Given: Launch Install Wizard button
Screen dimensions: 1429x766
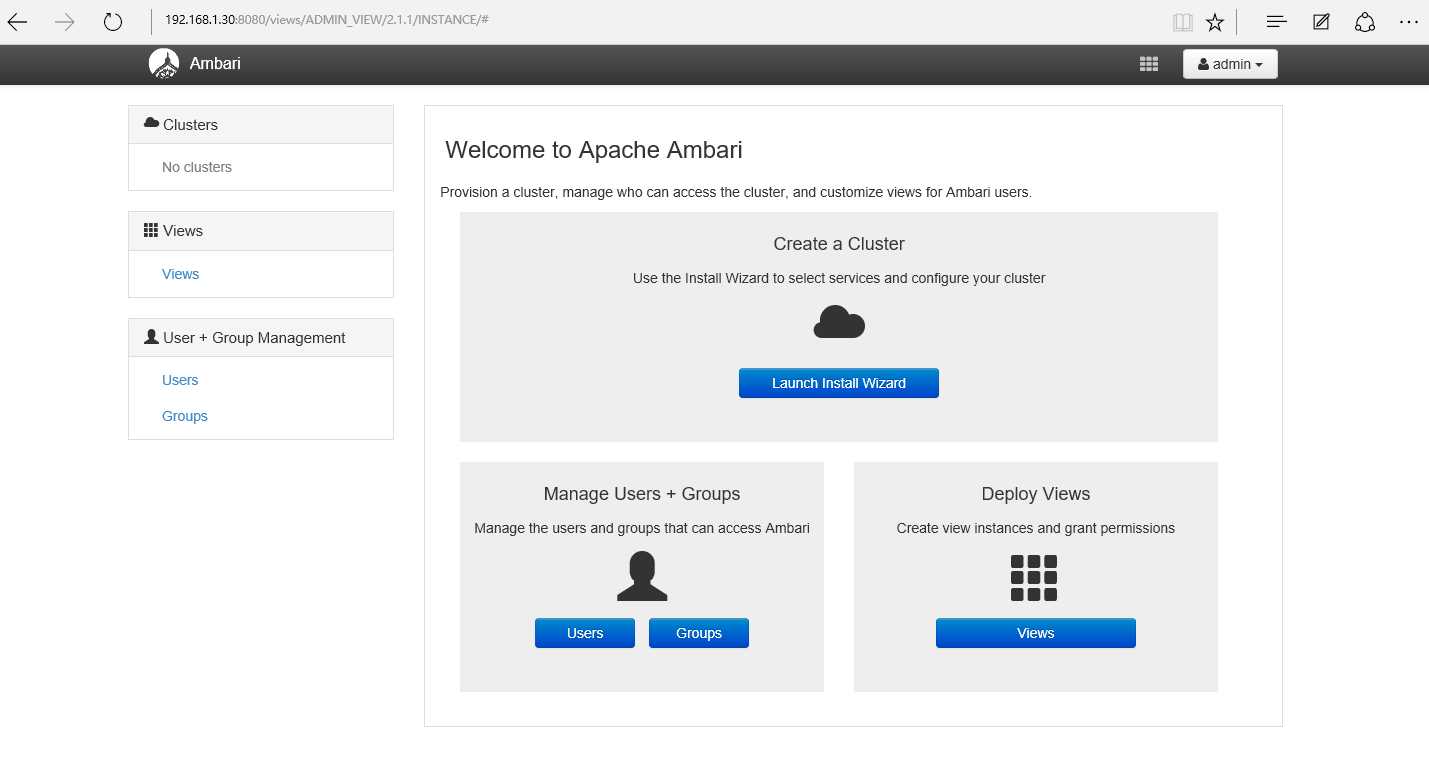Looking at the screenshot, I should click(839, 383).
